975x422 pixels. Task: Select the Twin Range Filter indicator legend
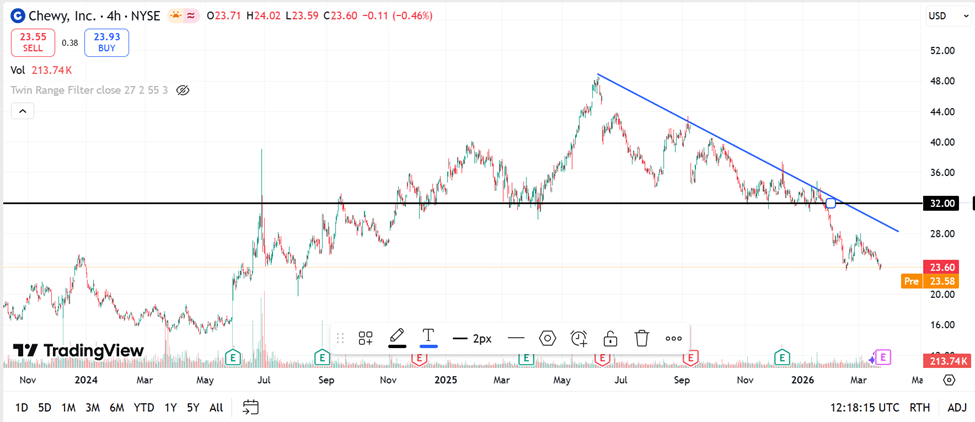pos(89,90)
